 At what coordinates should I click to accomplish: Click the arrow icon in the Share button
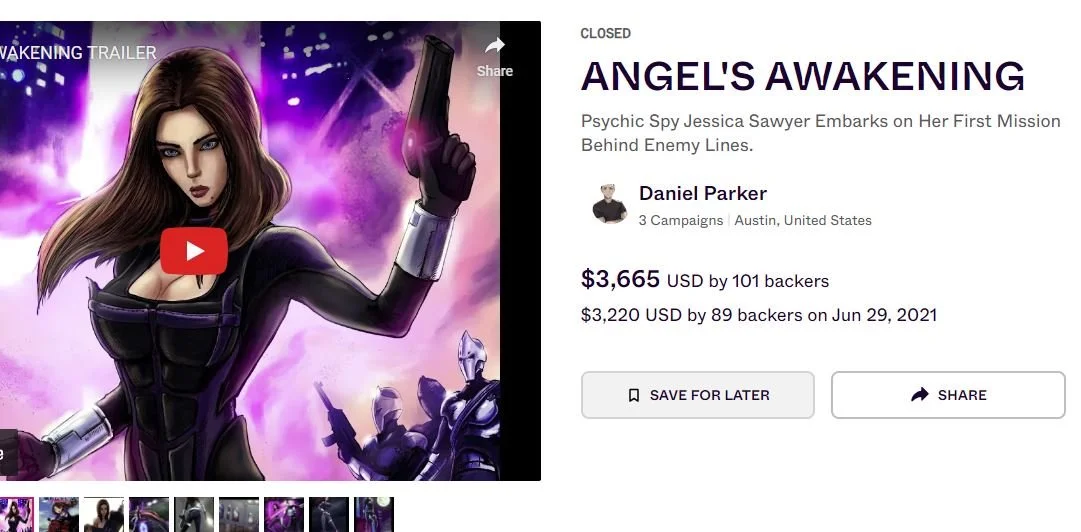coord(920,395)
